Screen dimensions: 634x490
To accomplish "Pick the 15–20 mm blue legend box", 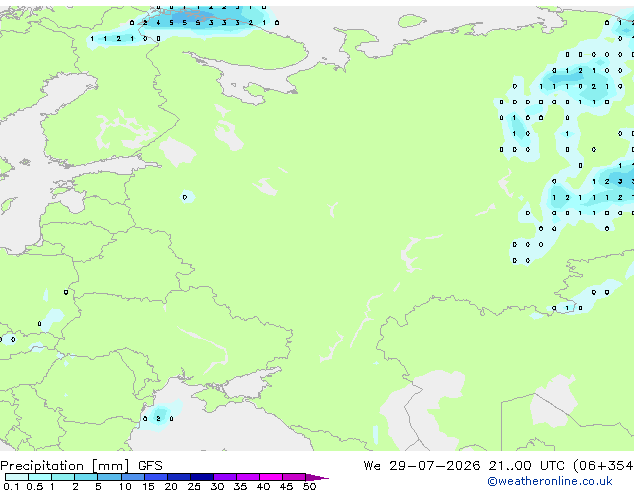I will point(156,477).
